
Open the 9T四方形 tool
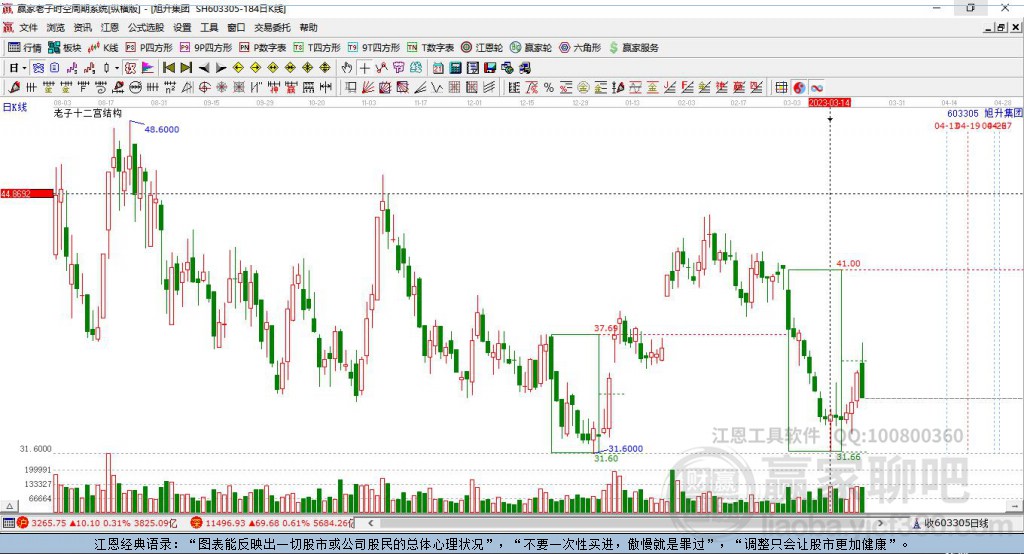[x=374, y=48]
